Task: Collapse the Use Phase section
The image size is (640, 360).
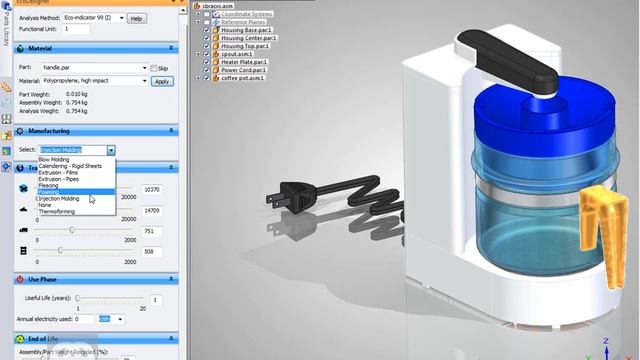Action: [171, 279]
